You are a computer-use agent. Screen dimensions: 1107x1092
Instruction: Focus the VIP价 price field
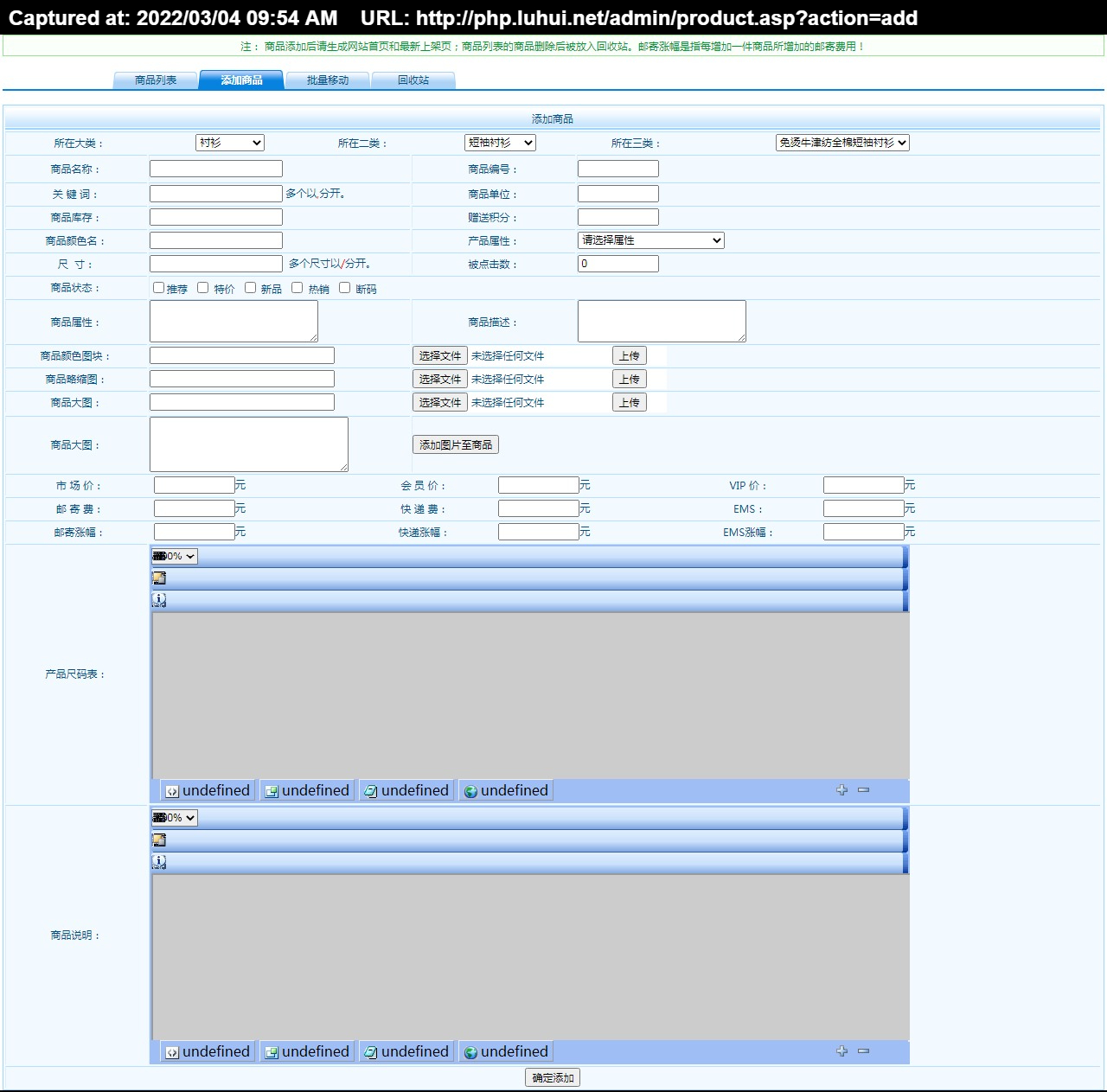(x=864, y=485)
